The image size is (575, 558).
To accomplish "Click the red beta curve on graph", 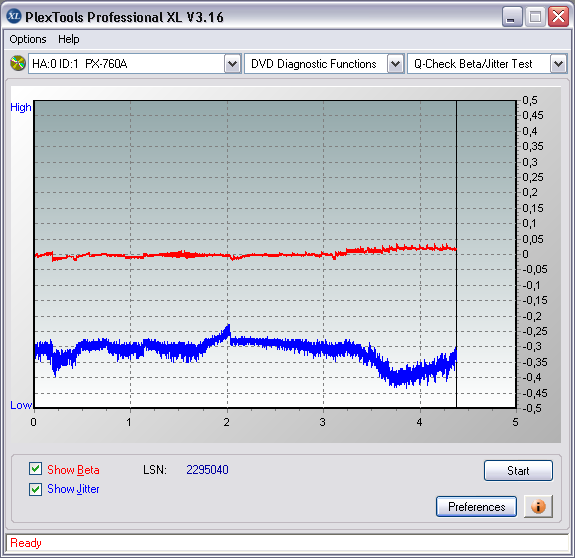I will click(x=246, y=255).
